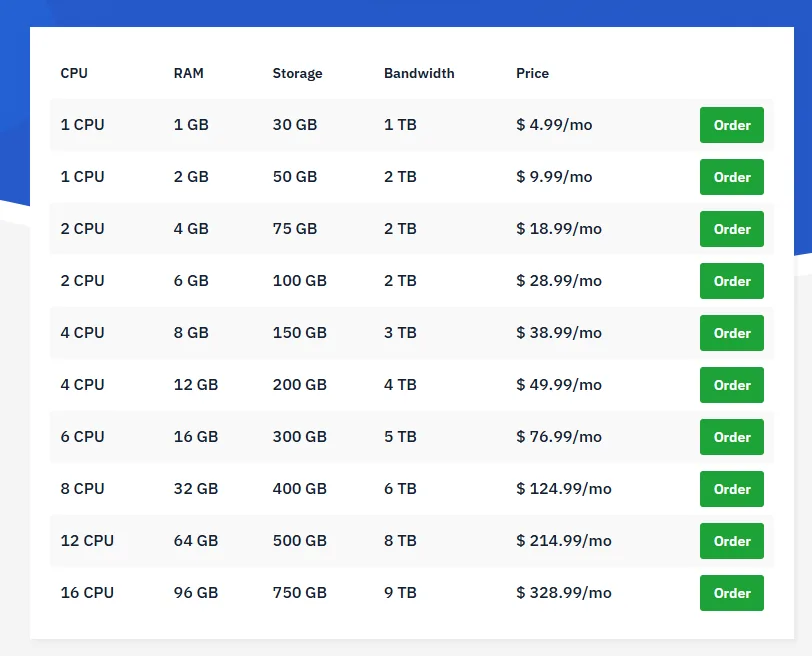Click the 1 TB bandwidth cell
The height and width of the screenshot is (656, 812).
coord(400,125)
